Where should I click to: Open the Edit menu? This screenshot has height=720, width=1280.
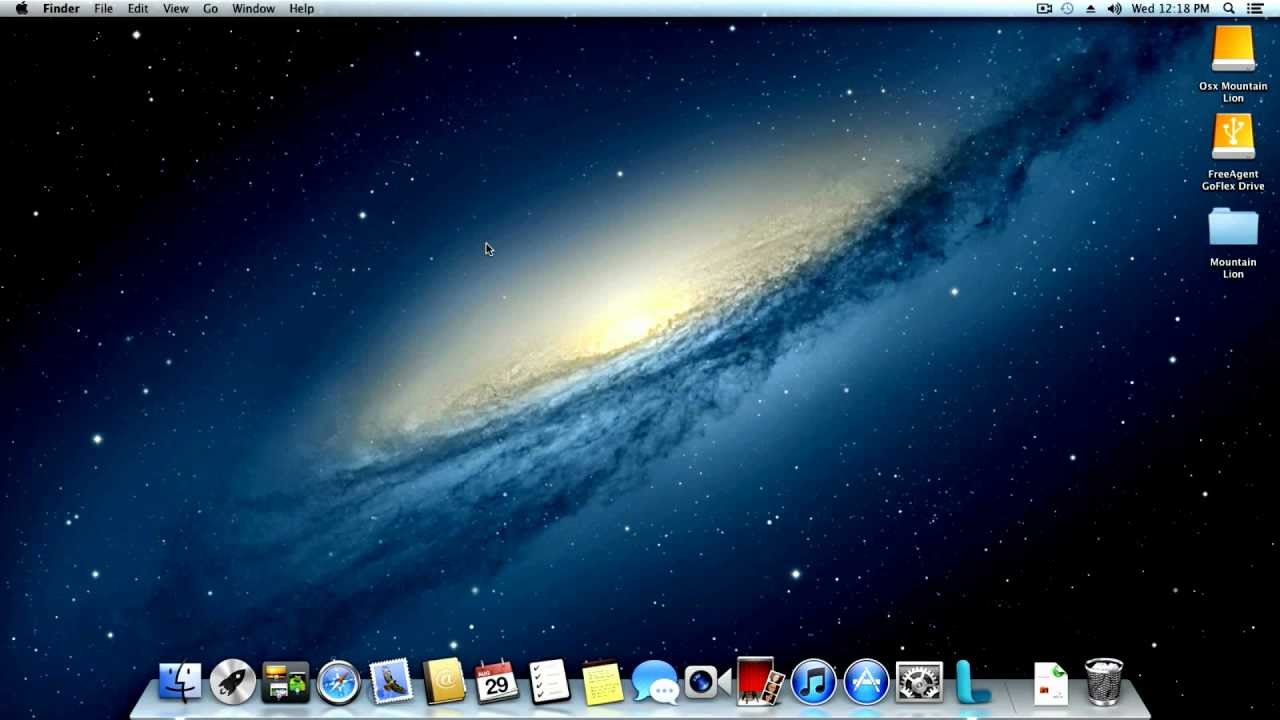tap(138, 9)
